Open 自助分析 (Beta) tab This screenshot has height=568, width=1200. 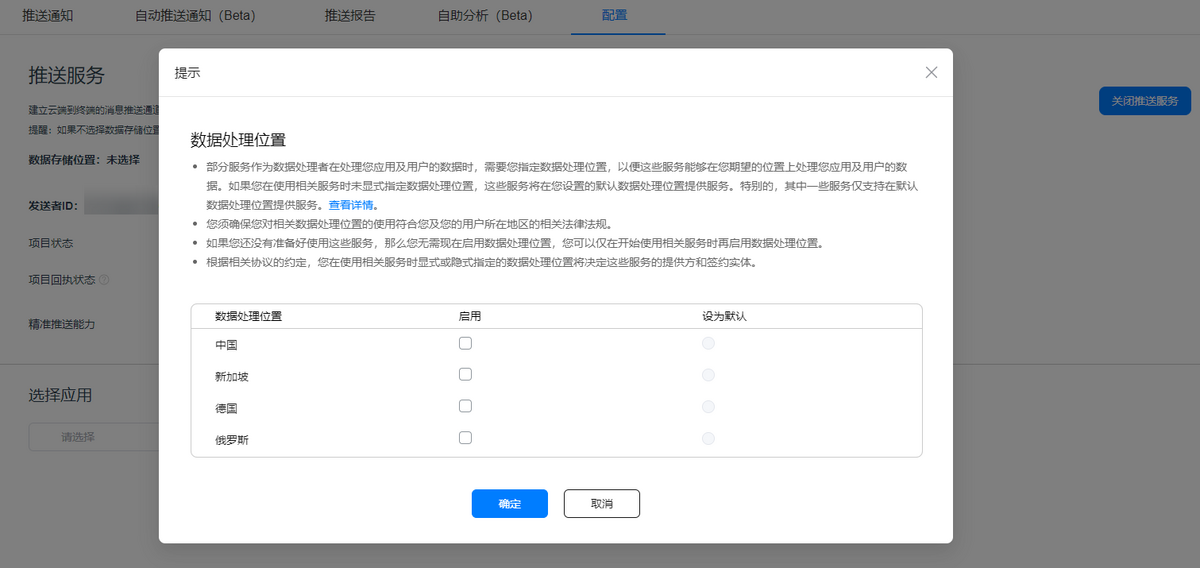[x=485, y=16]
